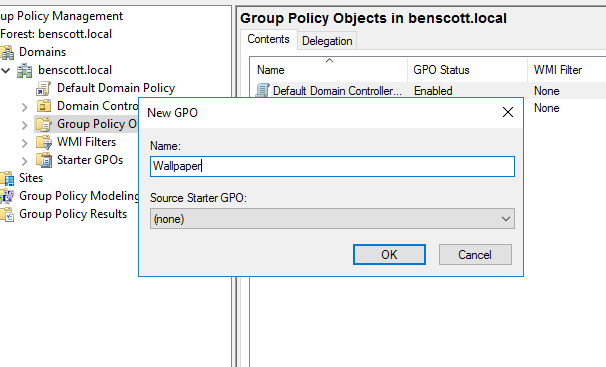Click the Domain Controllers folder icon

pyautogui.click(x=44, y=106)
